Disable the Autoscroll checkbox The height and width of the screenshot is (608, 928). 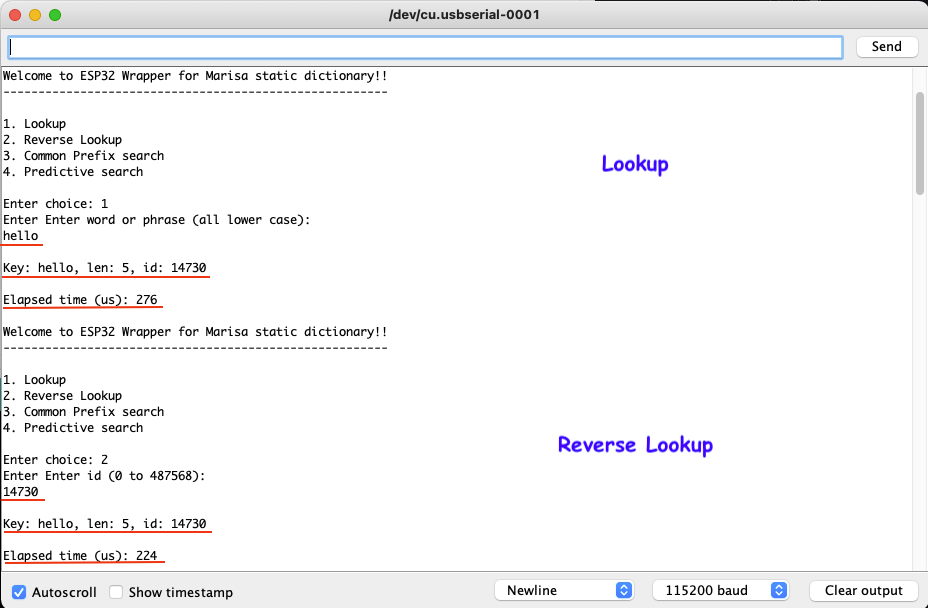click(19, 592)
